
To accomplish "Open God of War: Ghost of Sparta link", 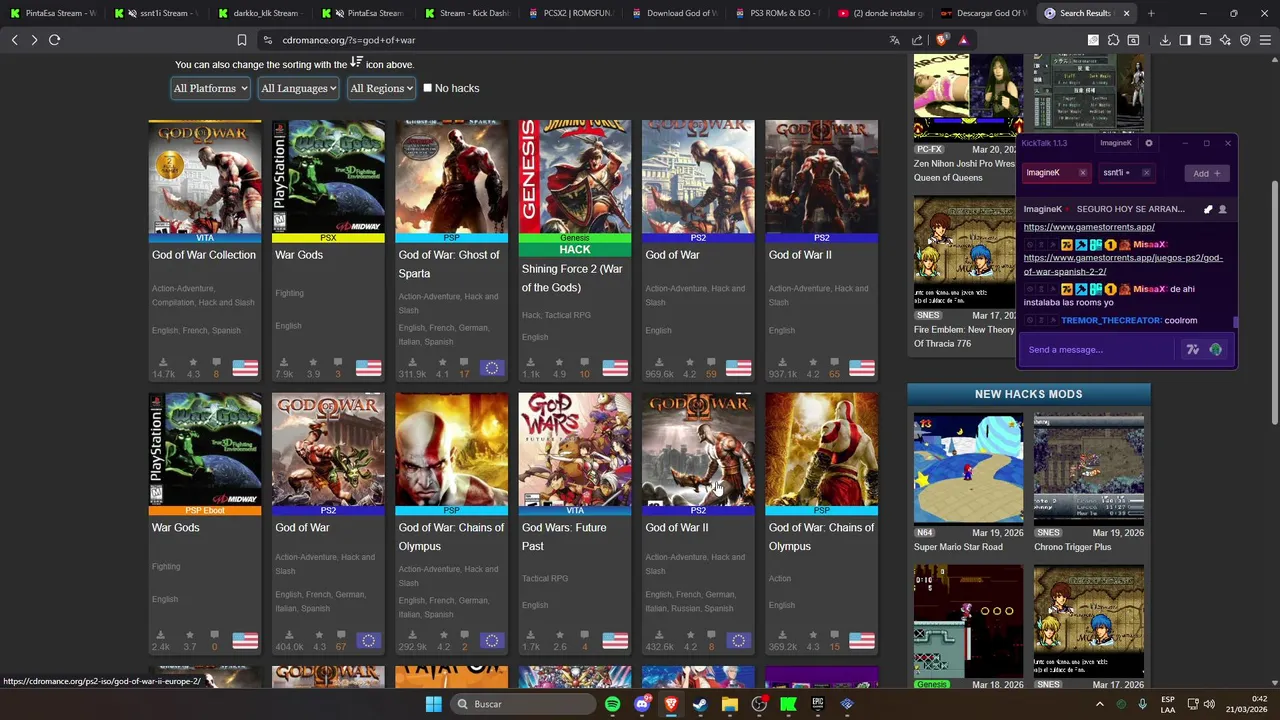I will 449,264.
